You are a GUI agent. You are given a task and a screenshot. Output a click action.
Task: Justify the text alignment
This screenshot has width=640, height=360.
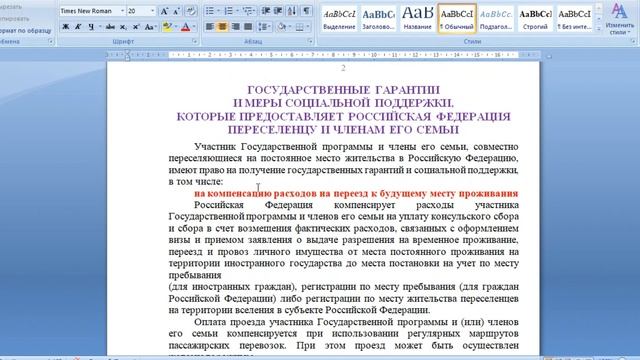pos(248,27)
